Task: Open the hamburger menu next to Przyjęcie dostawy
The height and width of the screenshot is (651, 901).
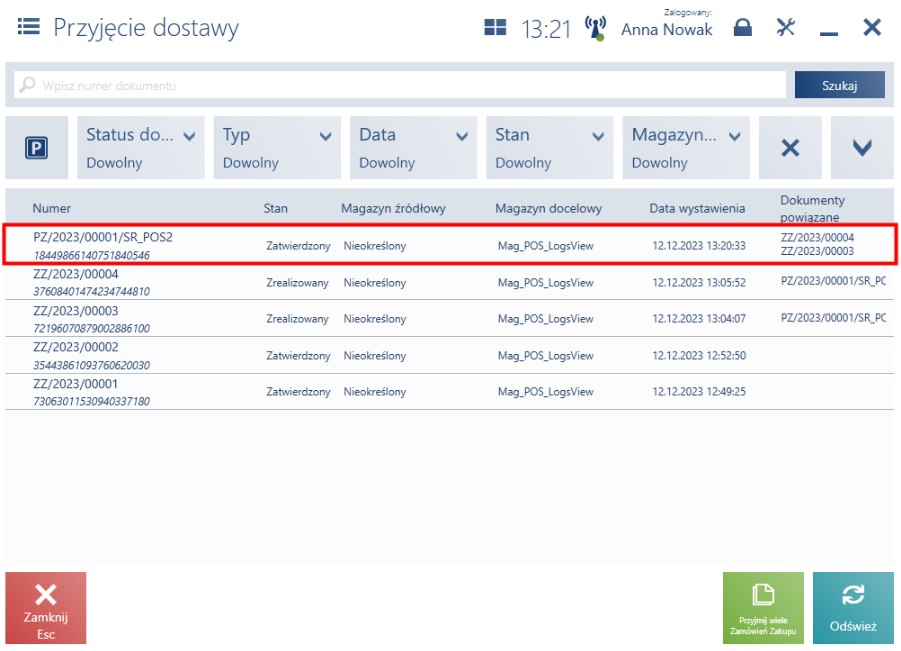Action: pyautogui.click(x=29, y=26)
